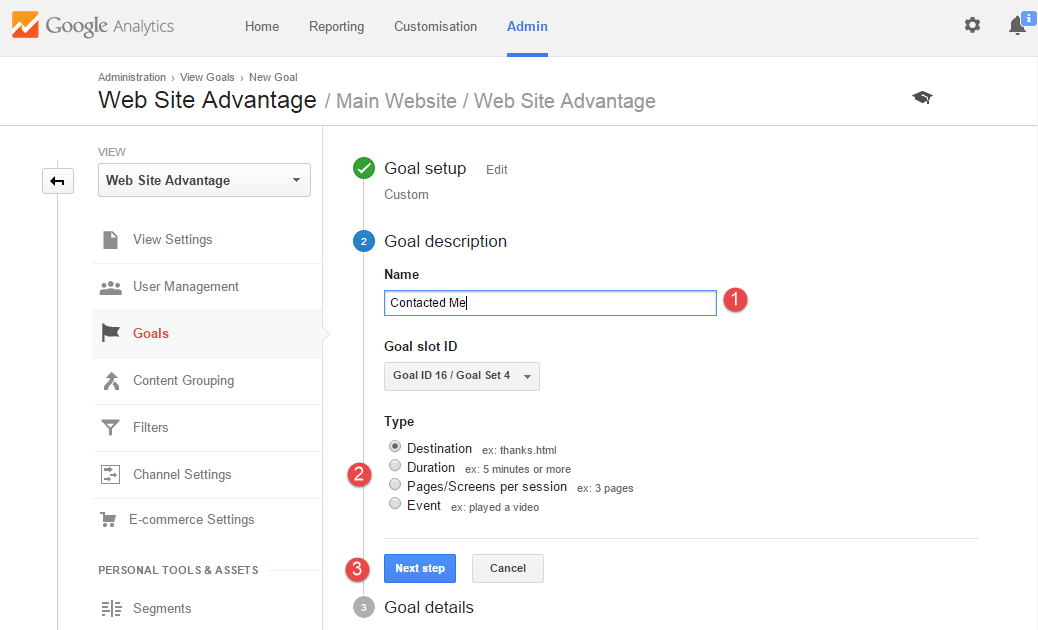Click the View Goals breadcrumb link
This screenshot has width=1038, height=630.
tap(207, 77)
